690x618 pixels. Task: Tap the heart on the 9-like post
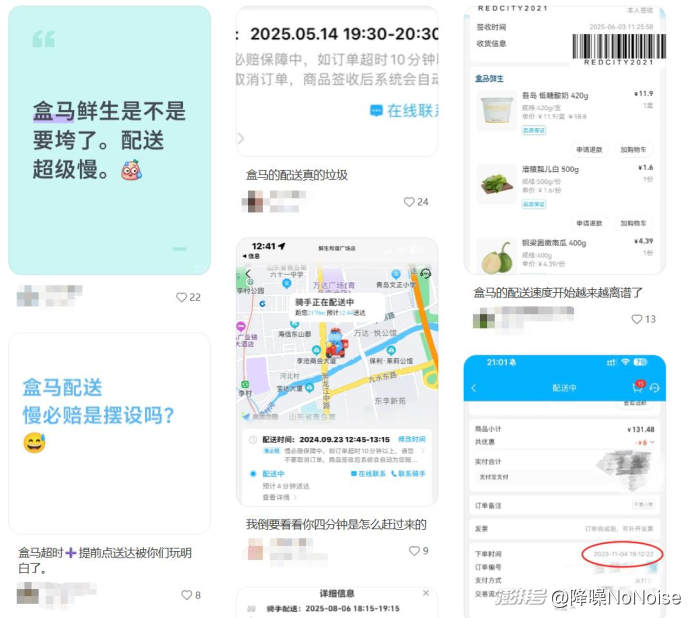(x=413, y=550)
